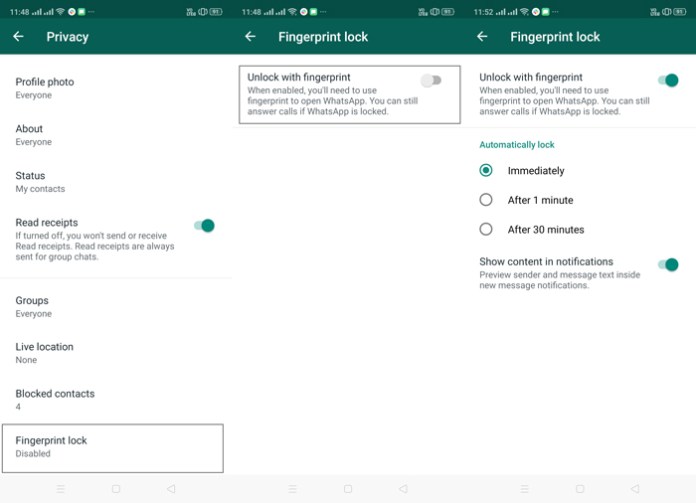The height and width of the screenshot is (503, 696).
Task: Tap Android back triangle below Privacy screen
Action: pos(171,489)
